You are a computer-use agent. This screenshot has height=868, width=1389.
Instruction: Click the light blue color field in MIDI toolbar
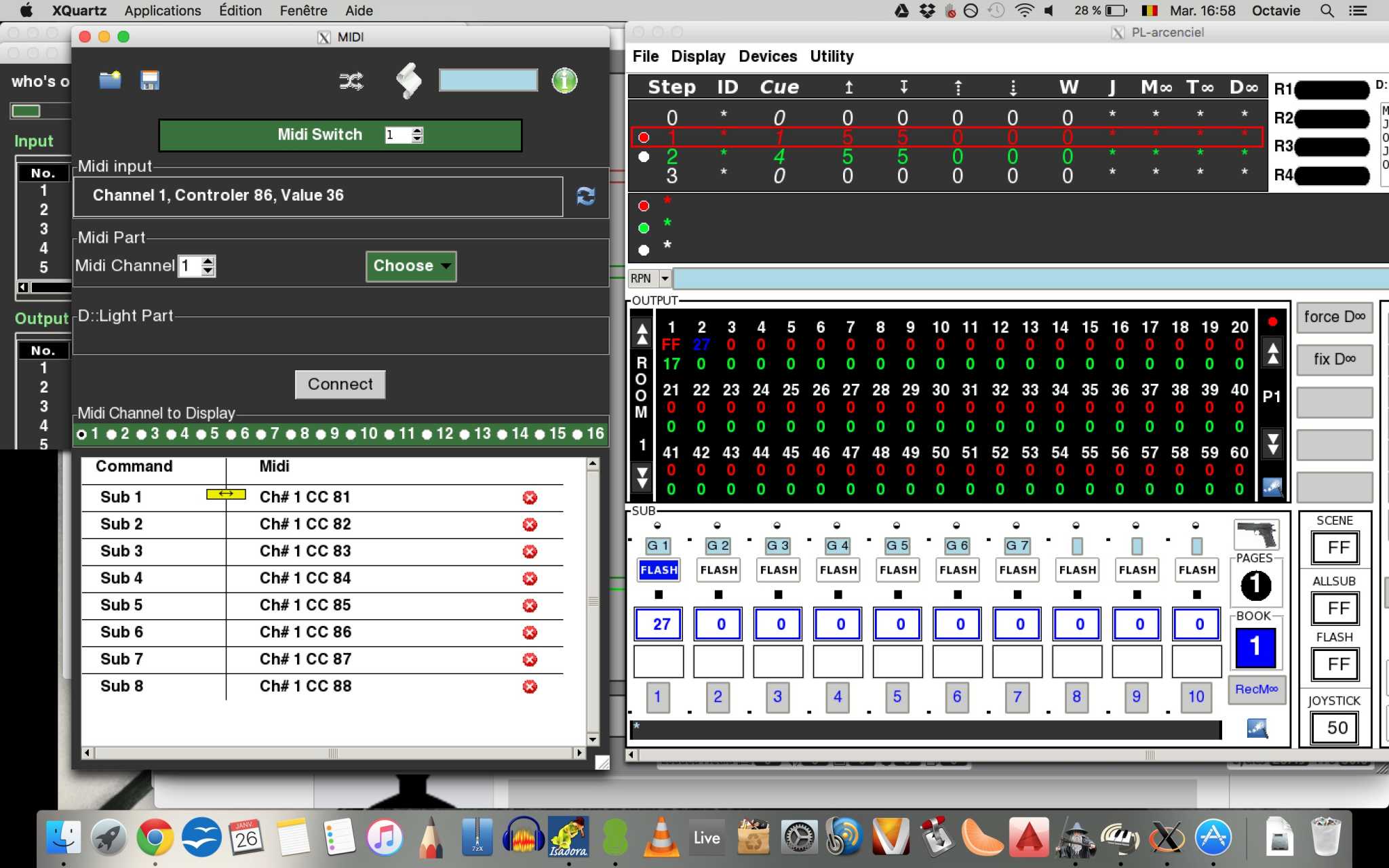click(488, 80)
